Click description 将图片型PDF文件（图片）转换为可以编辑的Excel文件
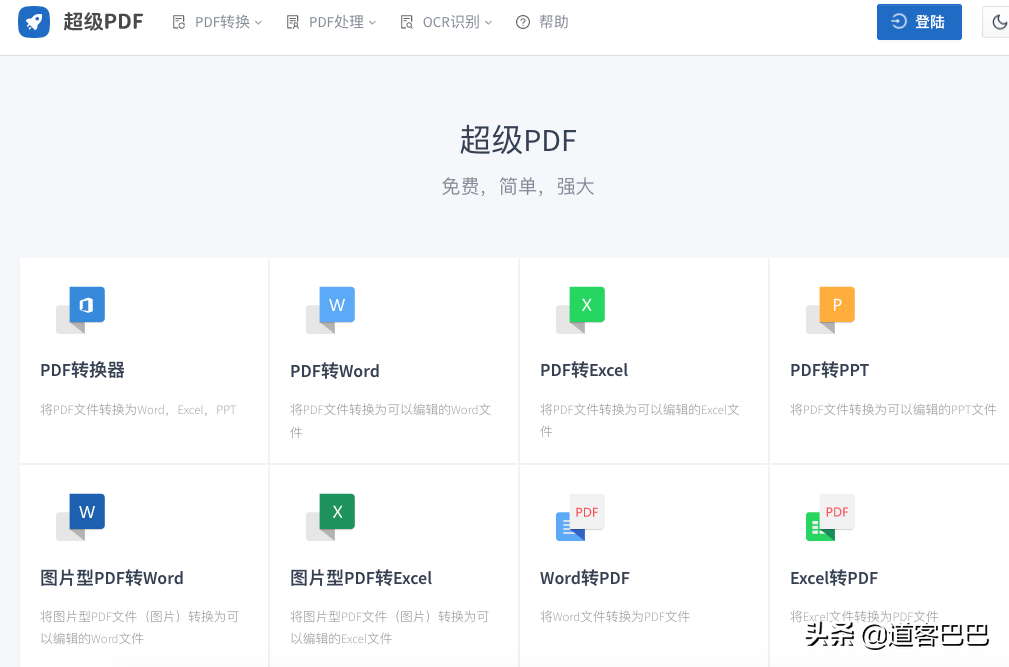Viewport: 1009px width, 667px height. [x=389, y=628]
